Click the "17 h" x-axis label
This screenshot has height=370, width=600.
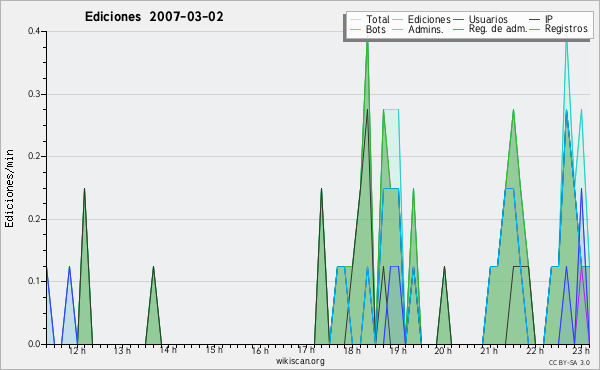tap(306, 350)
